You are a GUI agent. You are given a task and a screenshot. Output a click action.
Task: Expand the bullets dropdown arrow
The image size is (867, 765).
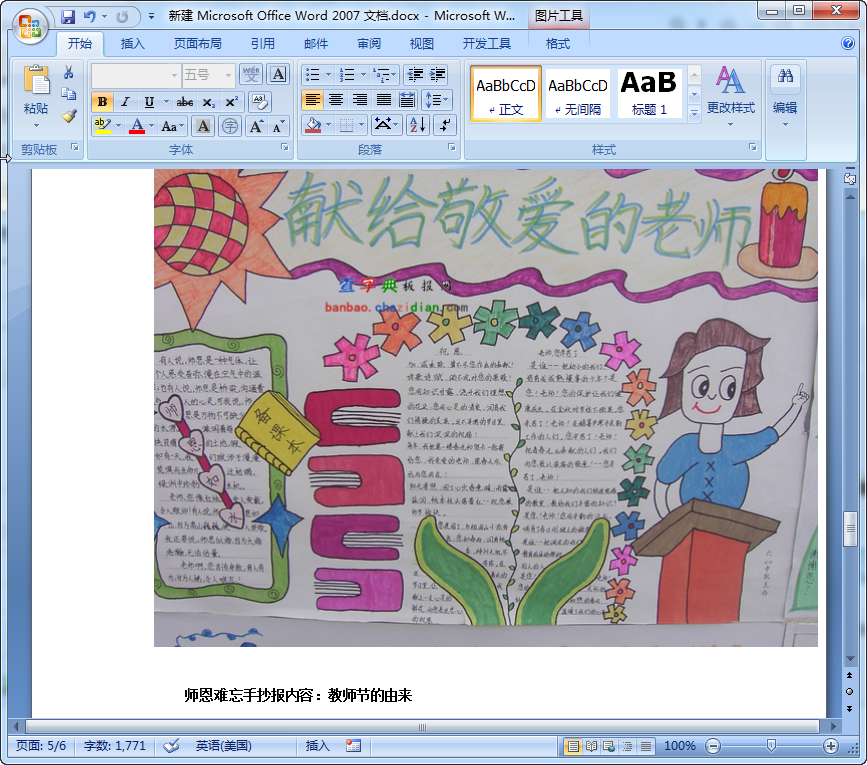[x=328, y=74]
